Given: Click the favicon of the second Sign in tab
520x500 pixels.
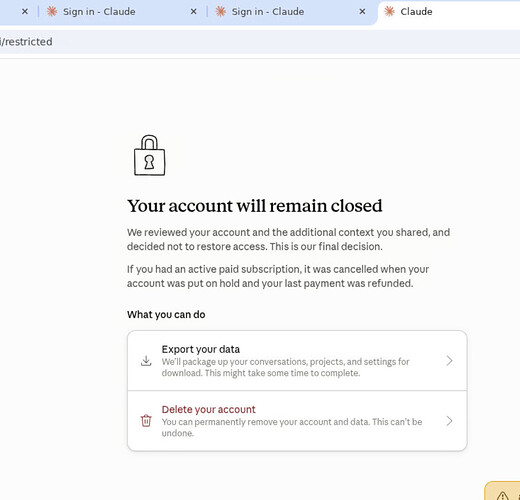Looking at the screenshot, I should (x=220, y=12).
